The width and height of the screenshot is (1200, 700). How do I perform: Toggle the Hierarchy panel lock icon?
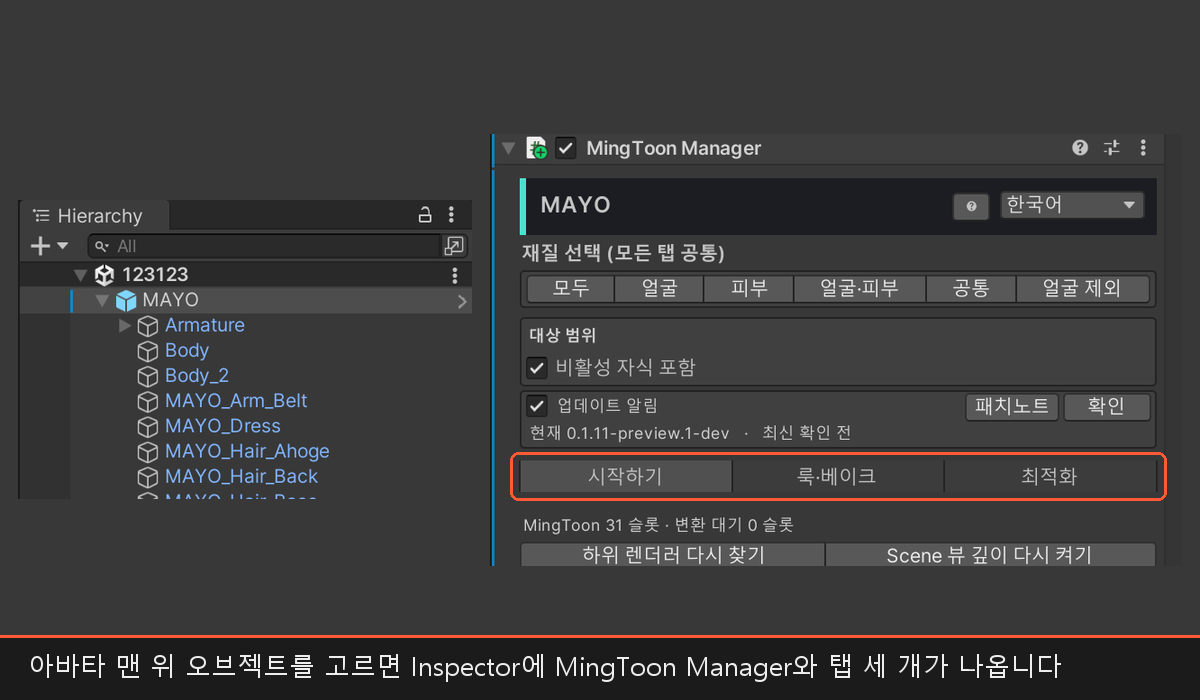pos(425,215)
